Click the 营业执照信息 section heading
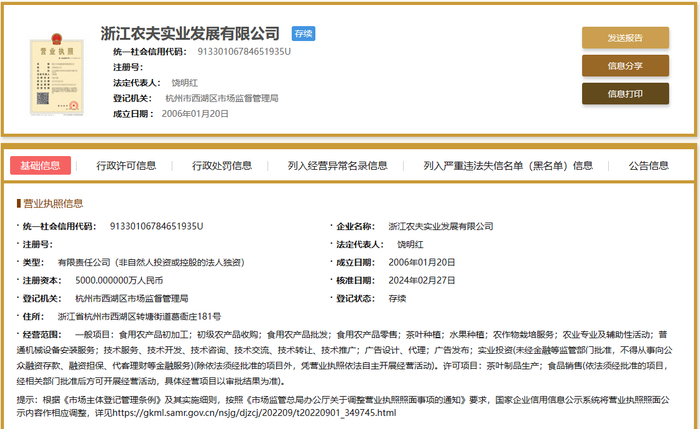Screen dimensions: 700x429 53,204
